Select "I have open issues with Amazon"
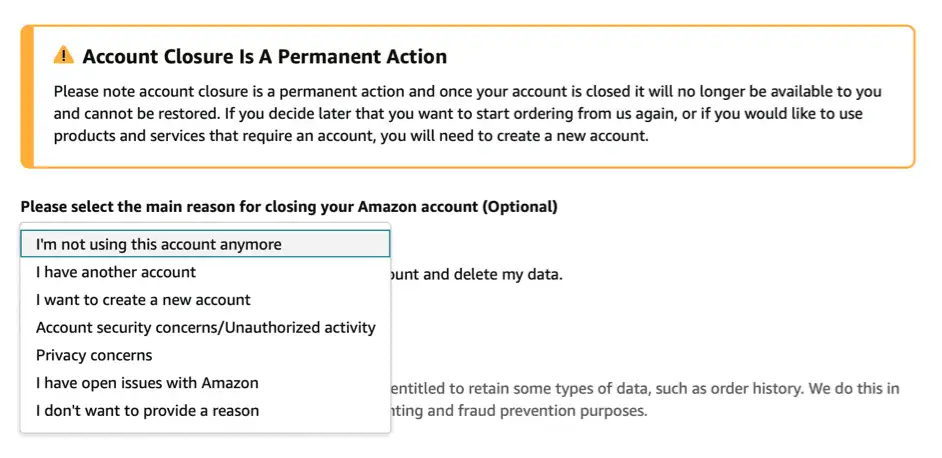The width and height of the screenshot is (942, 458). click(x=147, y=383)
